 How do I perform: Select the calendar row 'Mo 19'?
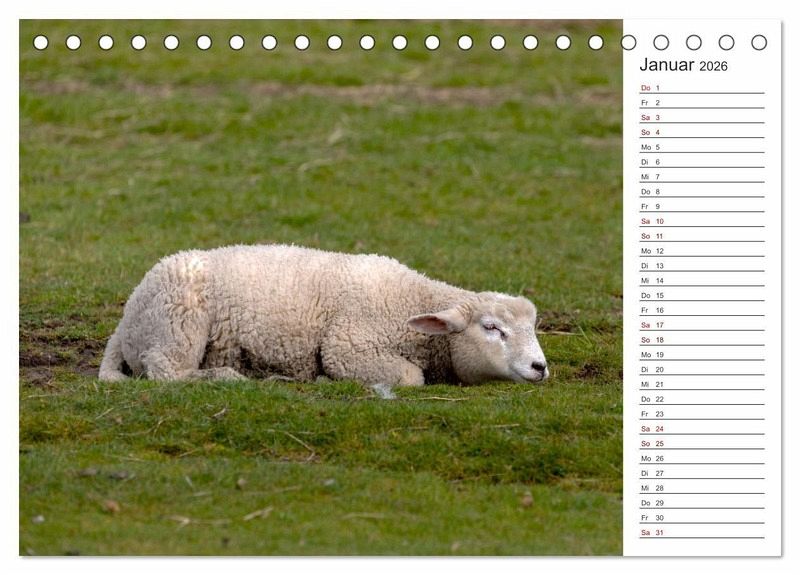pos(702,354)
